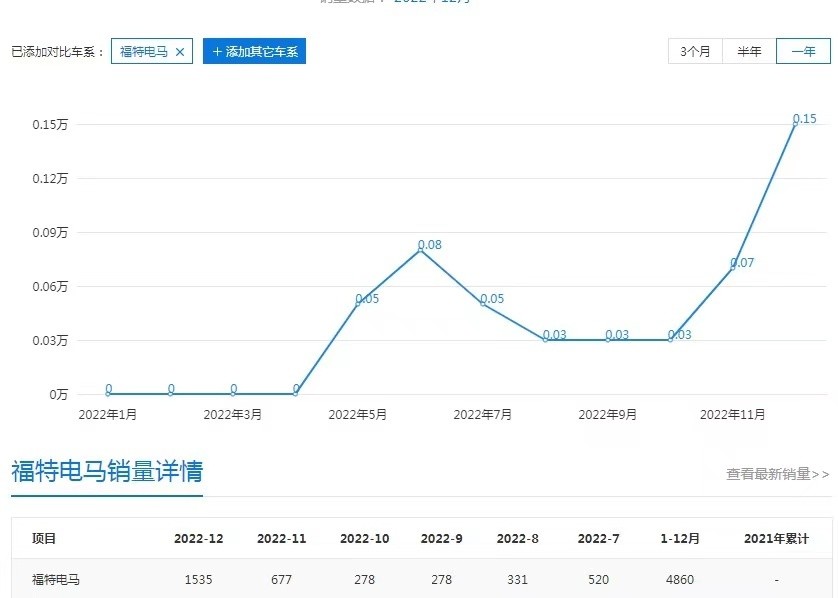Click the 520 sales value cell
The width and height of the screenshot is (838, 598).
tap(598, 579)
